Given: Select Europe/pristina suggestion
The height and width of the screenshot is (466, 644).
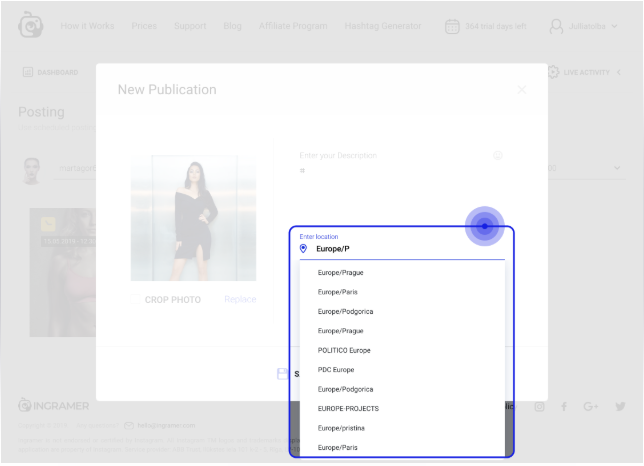Looking at the screenshot, I should [341, 428].
